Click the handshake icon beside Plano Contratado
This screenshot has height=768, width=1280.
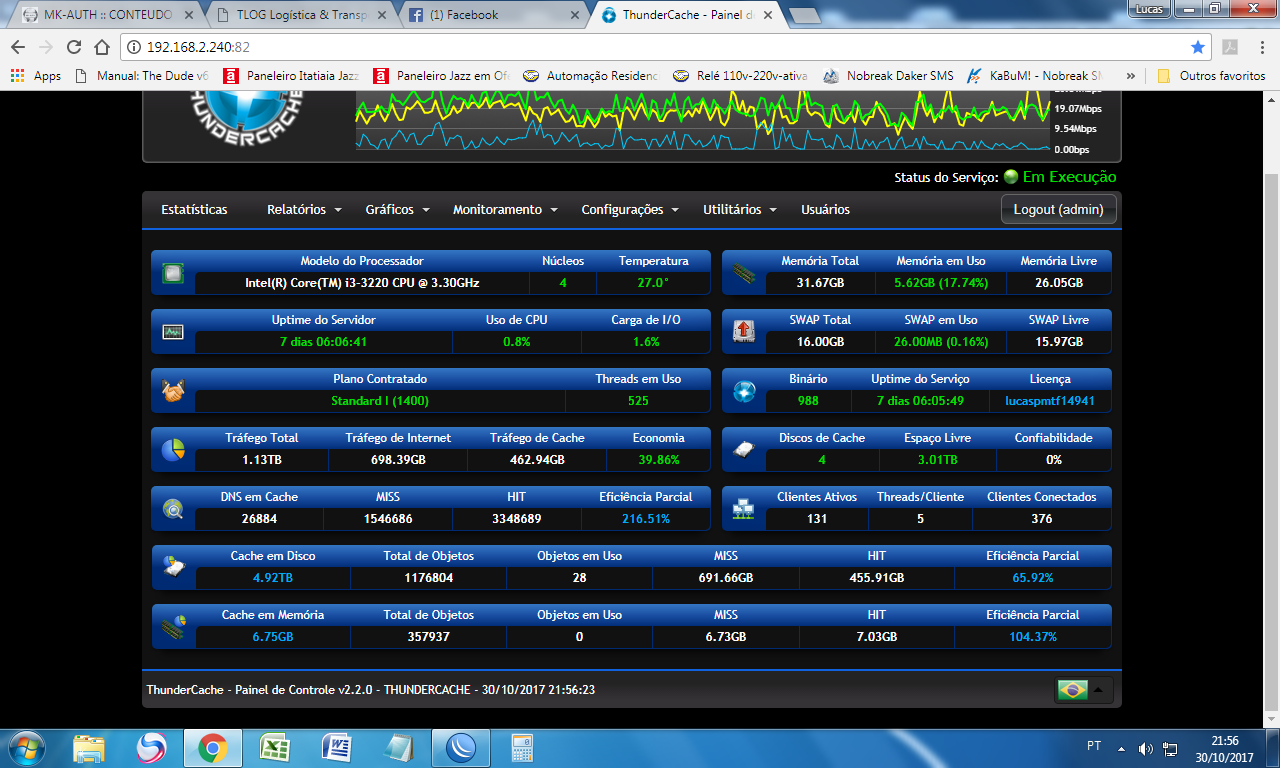[173, 391]
